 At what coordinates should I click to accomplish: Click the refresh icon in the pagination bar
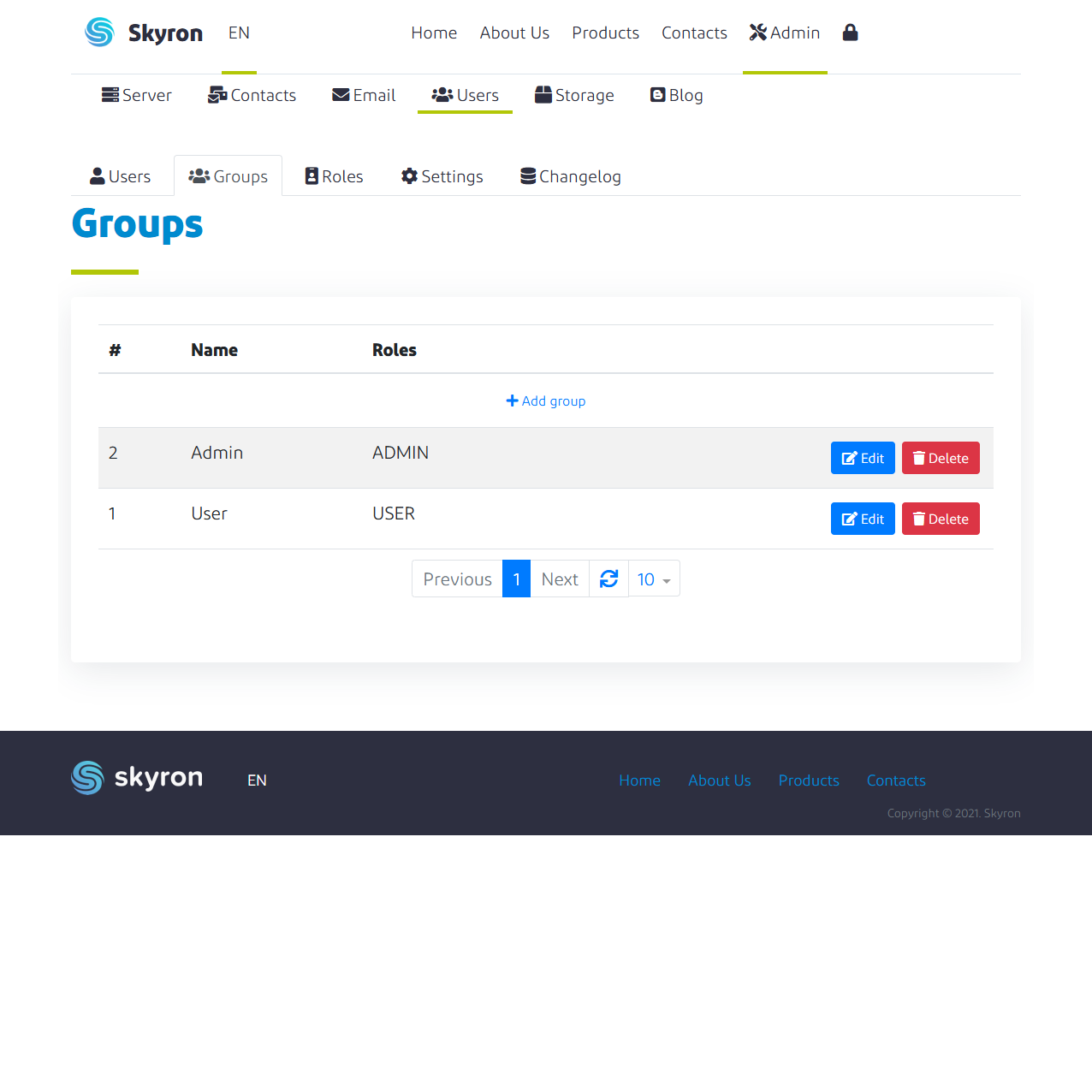[x=608, y=579]
